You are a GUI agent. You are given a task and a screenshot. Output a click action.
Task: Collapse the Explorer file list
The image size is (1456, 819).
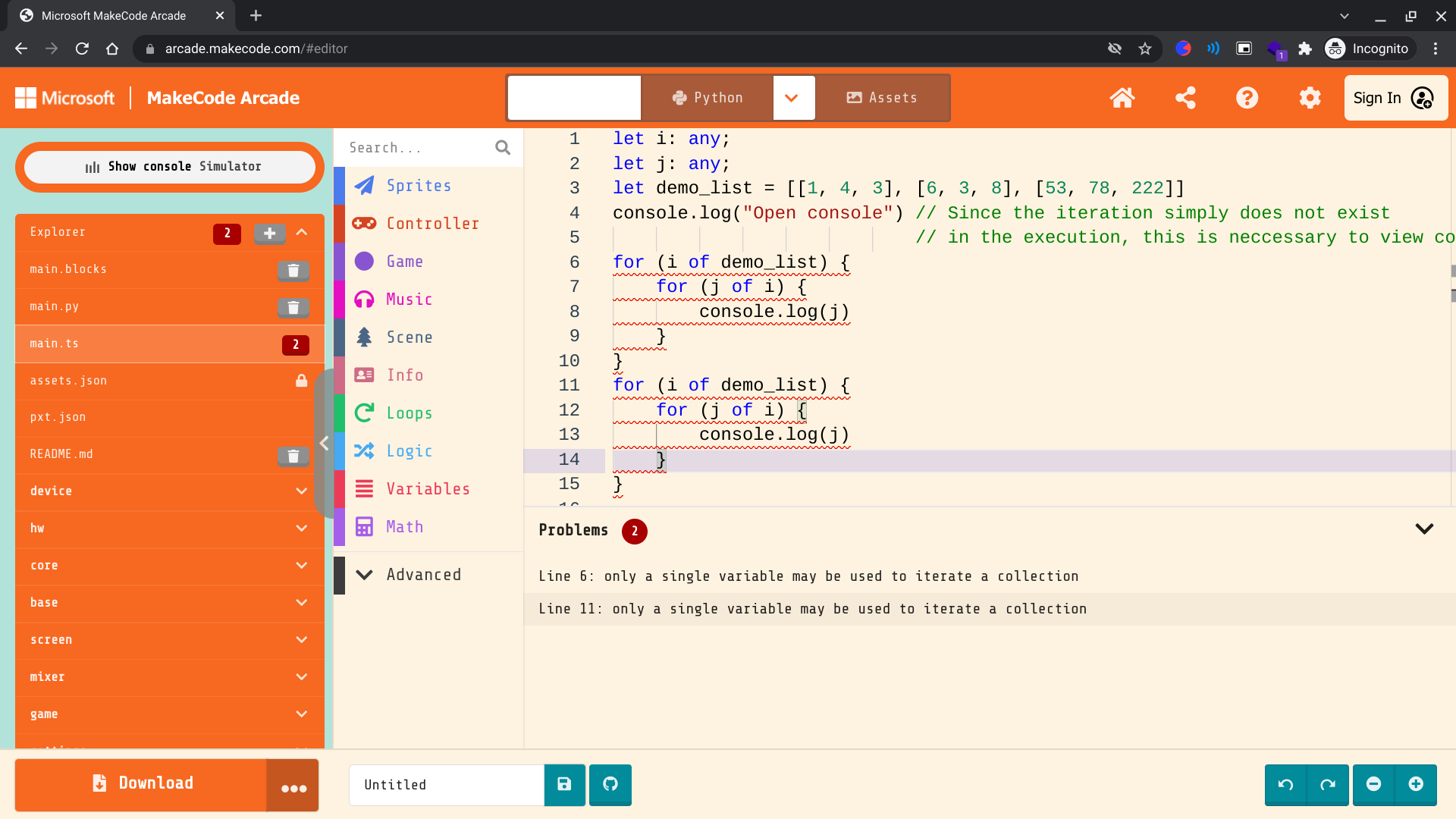pyautogui.click(x=302, y=232)
